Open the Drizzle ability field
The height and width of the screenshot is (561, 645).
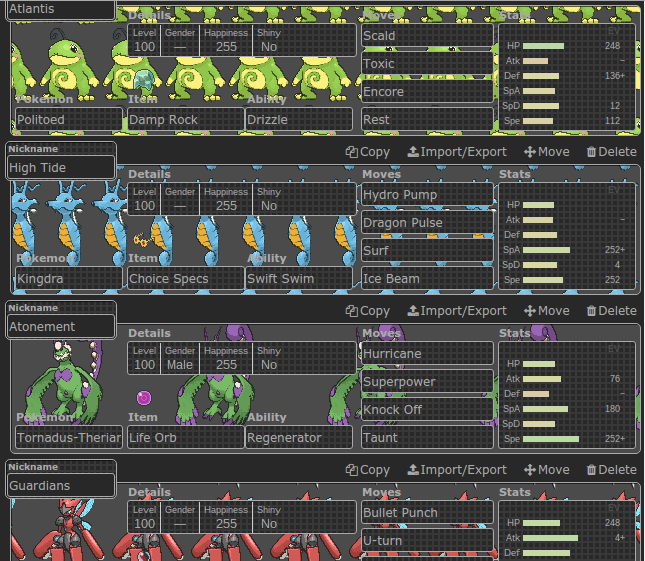tap(299, 119)
